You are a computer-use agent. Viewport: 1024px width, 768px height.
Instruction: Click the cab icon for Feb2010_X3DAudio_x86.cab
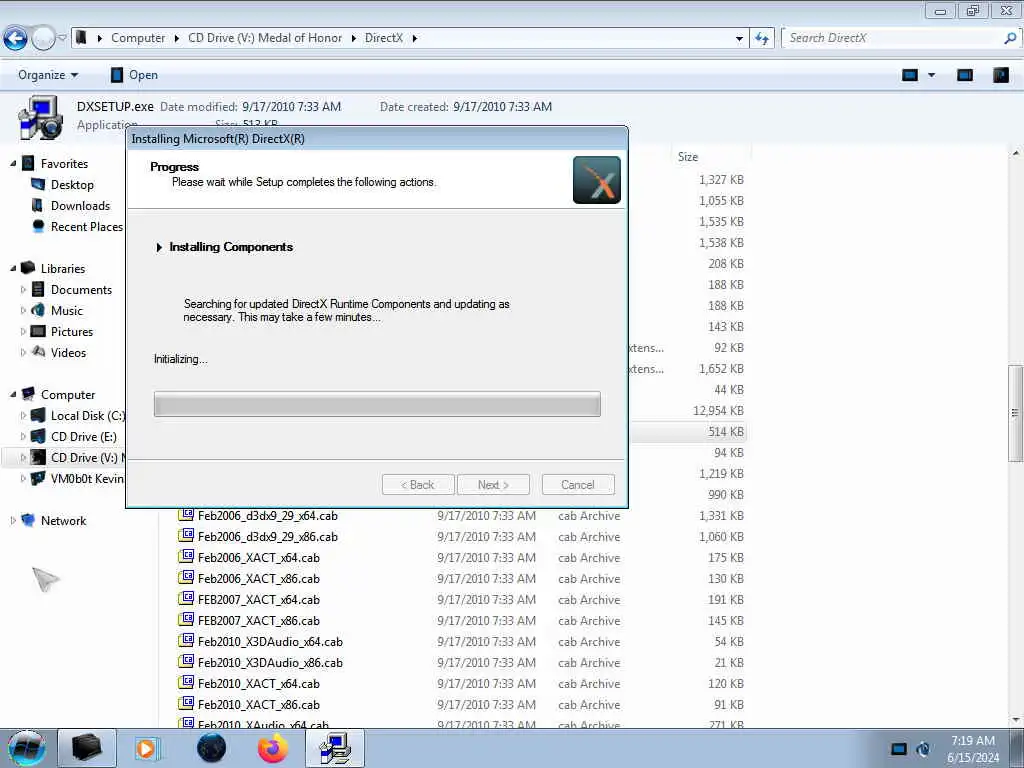(x=186, y=662)
